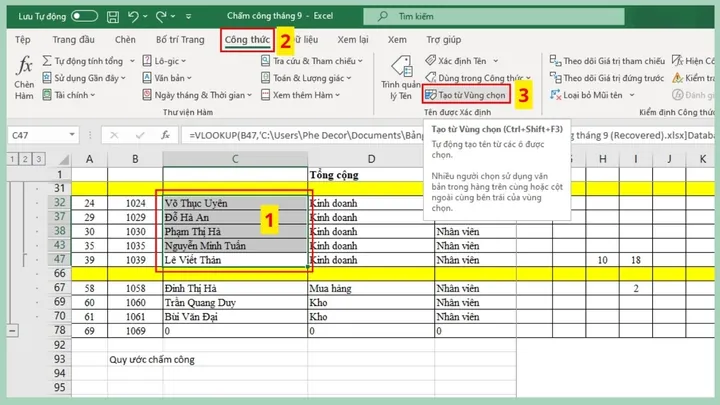Open Sử dụng Gần đây functions menu
Screen dimensions: 720x405
(84, 78)
